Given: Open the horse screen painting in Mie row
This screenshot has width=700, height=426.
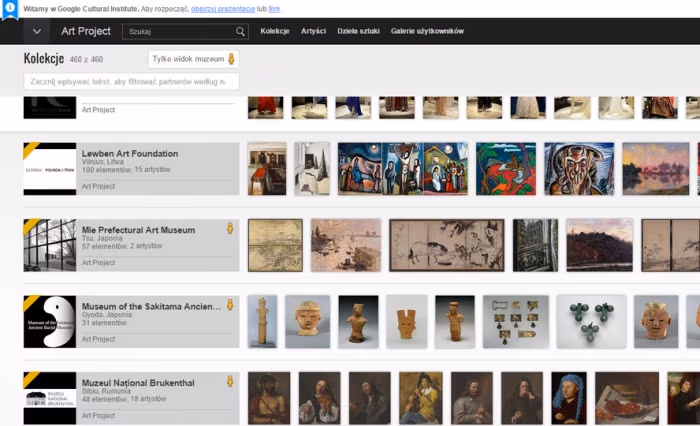Looking at the screenshot, I should (x=447, y=245).
